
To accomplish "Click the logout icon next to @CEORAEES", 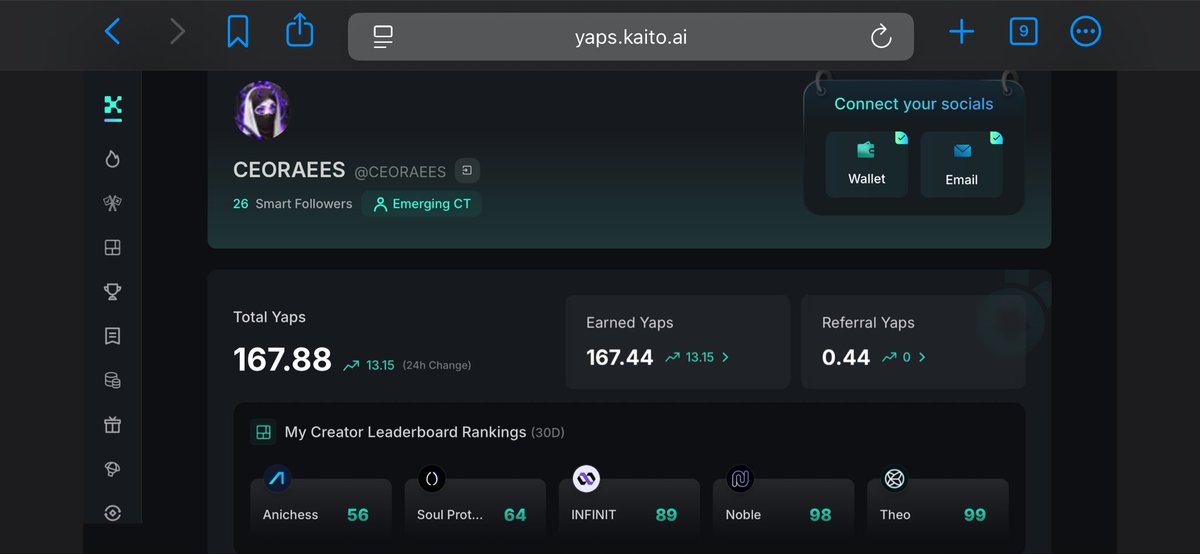I will click(x=467, y=171).
